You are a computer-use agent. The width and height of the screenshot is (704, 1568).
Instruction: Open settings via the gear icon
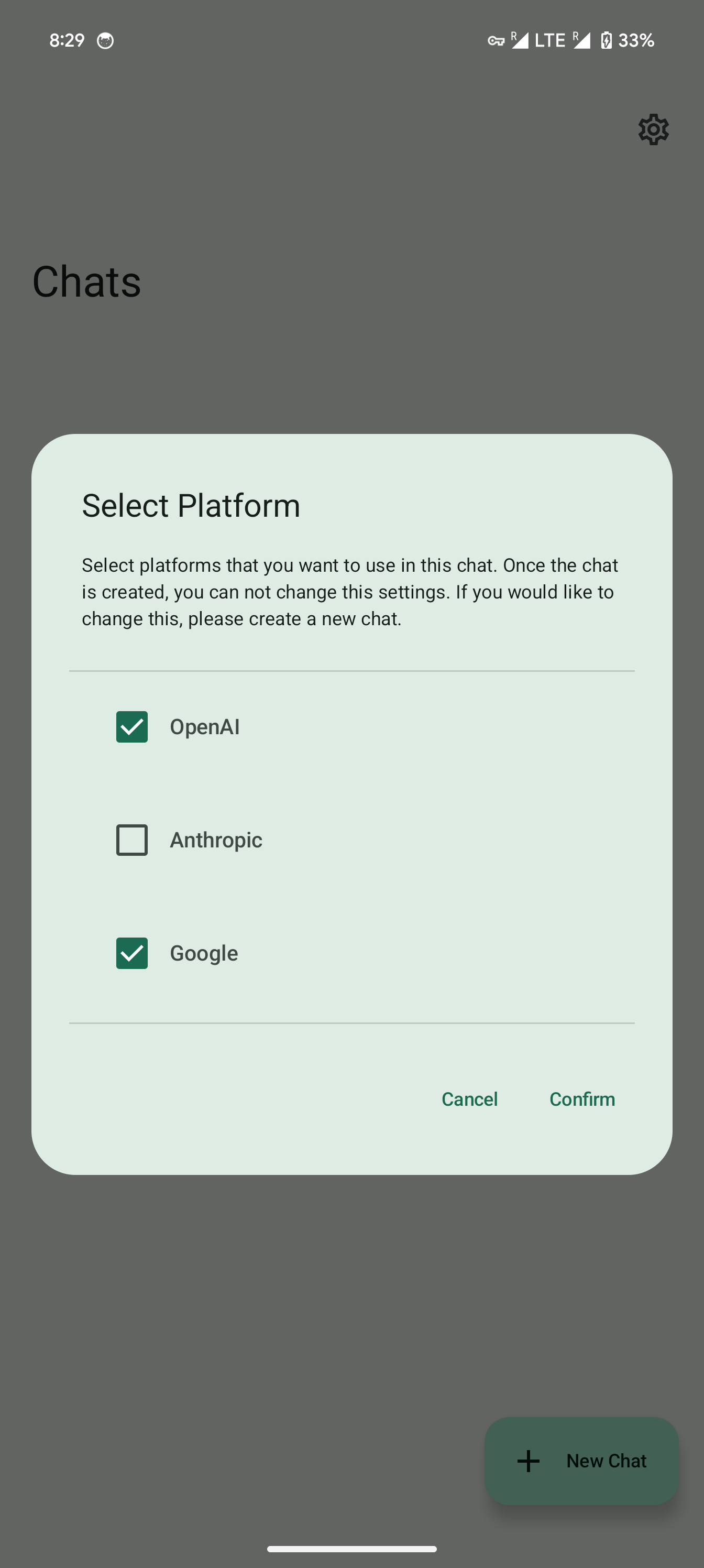[x=653, y=129]
